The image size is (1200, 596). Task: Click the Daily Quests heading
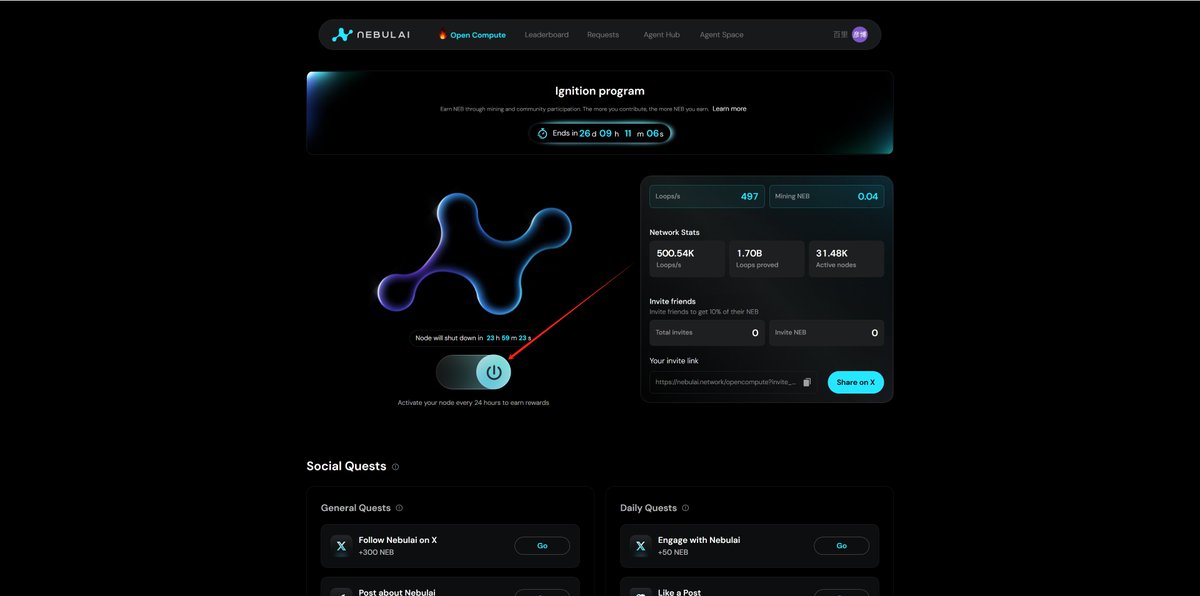coord(648,508)
